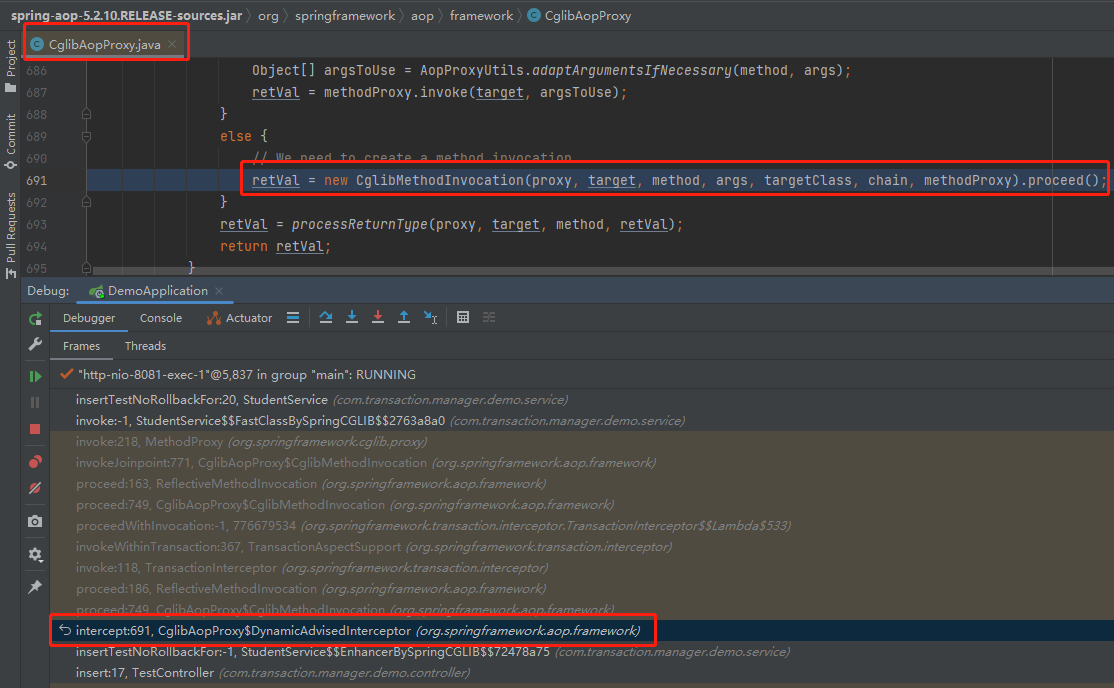Step into with the blue down arrow
Screen dimensions: 1114x688
click(x=352, y=318)
